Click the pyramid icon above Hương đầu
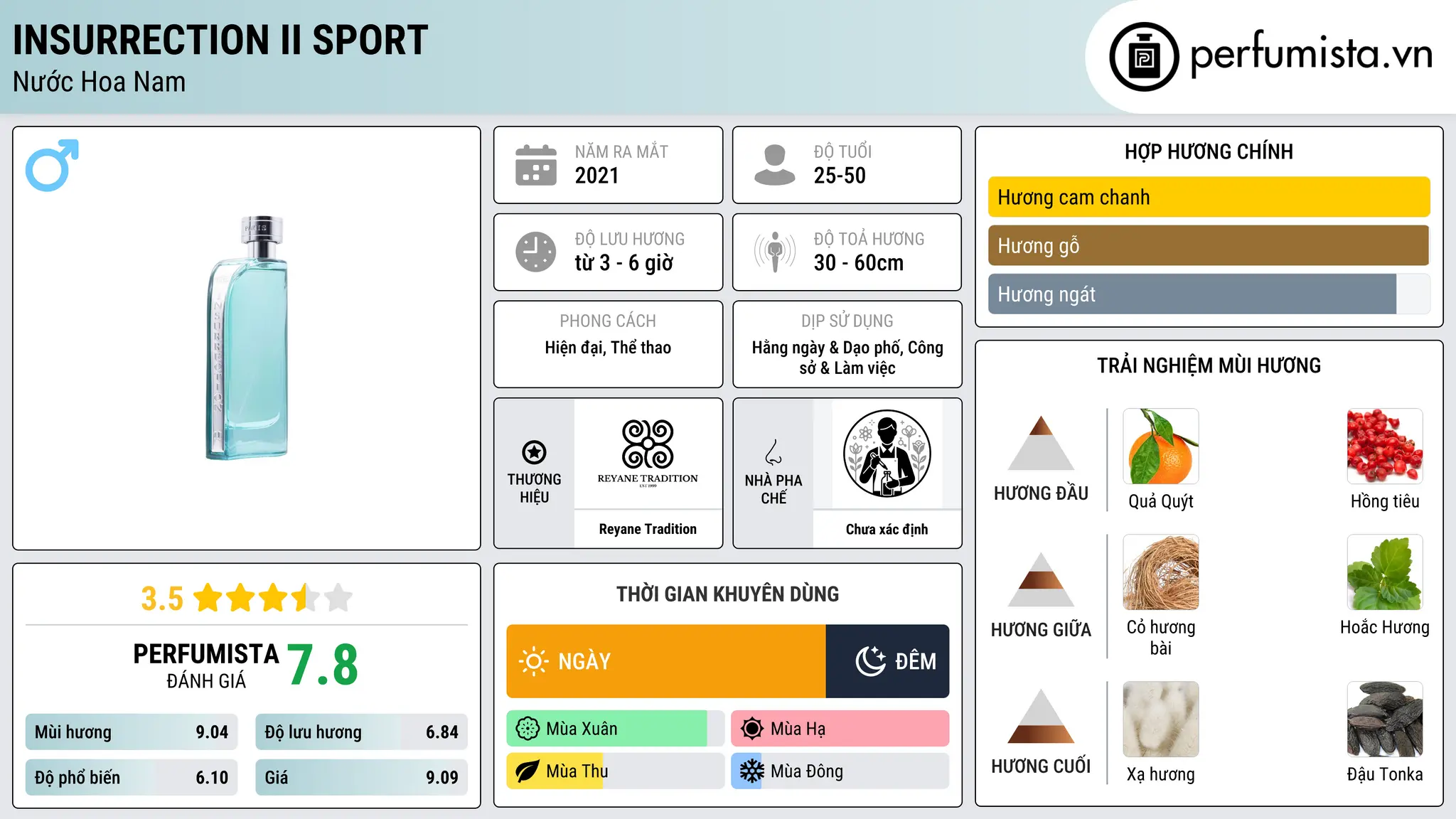Screen dimensions: 1456x819 [x=1041, y=443]
